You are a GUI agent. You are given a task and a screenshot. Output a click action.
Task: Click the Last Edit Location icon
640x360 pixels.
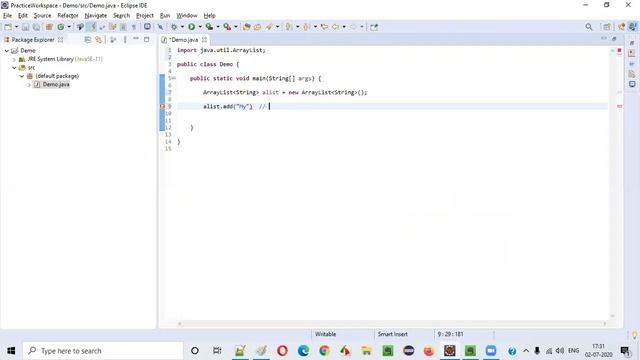pos(324,27)
